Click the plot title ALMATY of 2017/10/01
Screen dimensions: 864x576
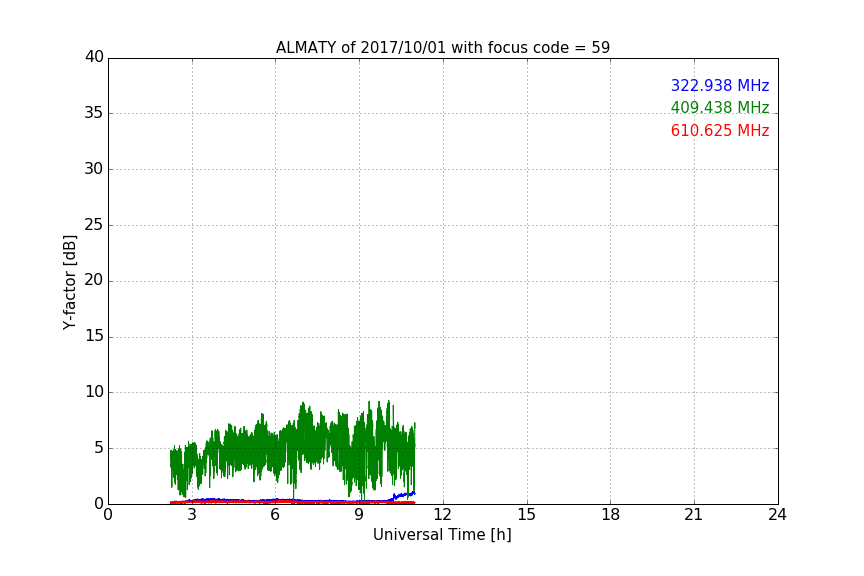(442, 47)
